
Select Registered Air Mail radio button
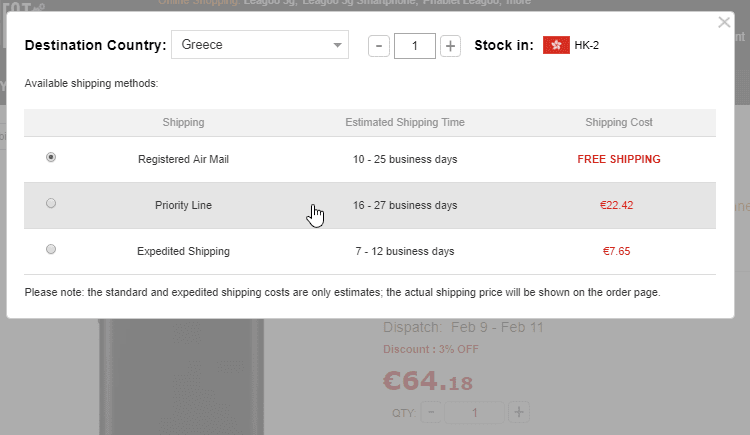point(51,157)
